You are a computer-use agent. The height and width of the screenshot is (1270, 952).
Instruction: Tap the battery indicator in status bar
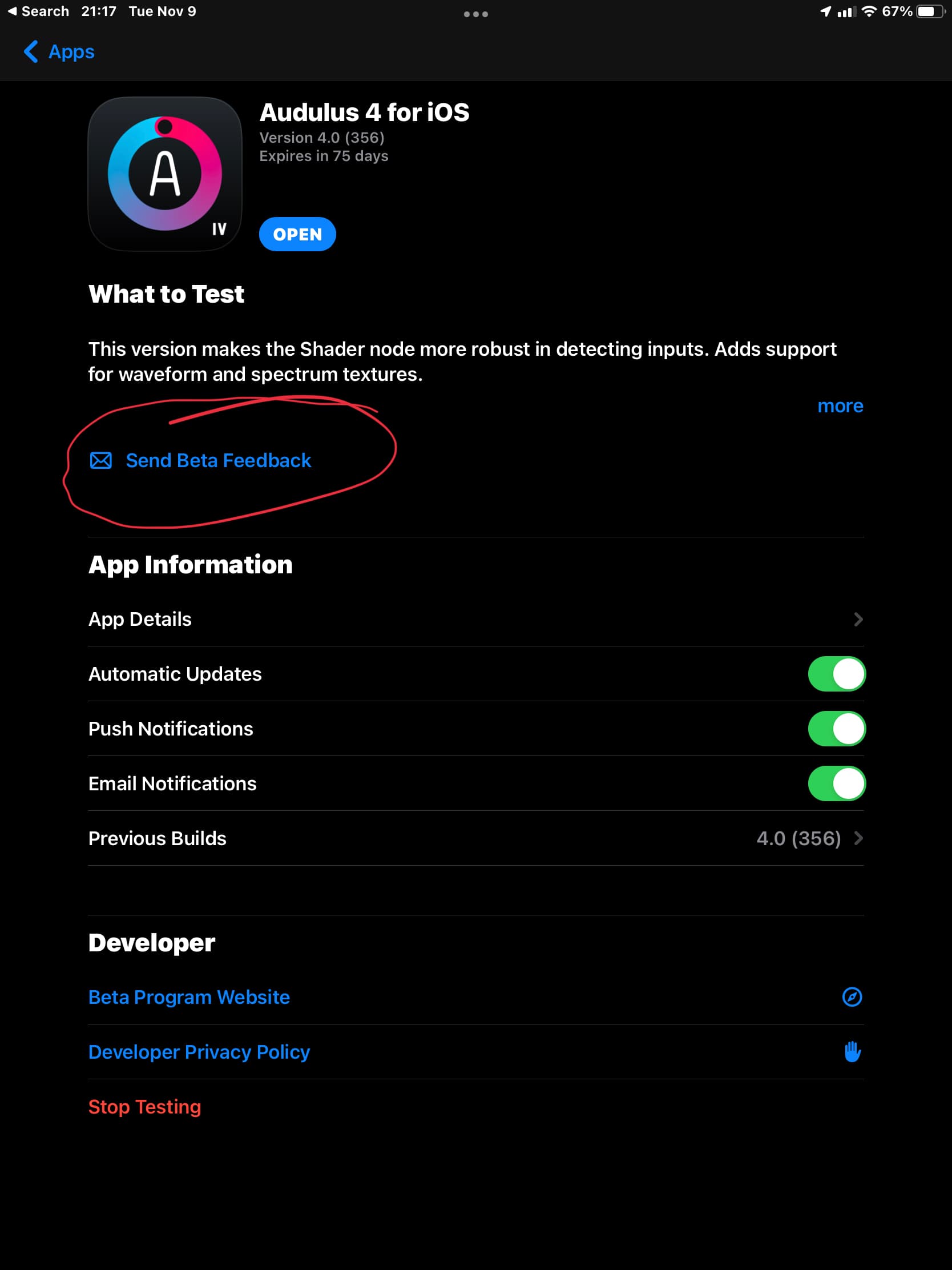coord(930,11)
